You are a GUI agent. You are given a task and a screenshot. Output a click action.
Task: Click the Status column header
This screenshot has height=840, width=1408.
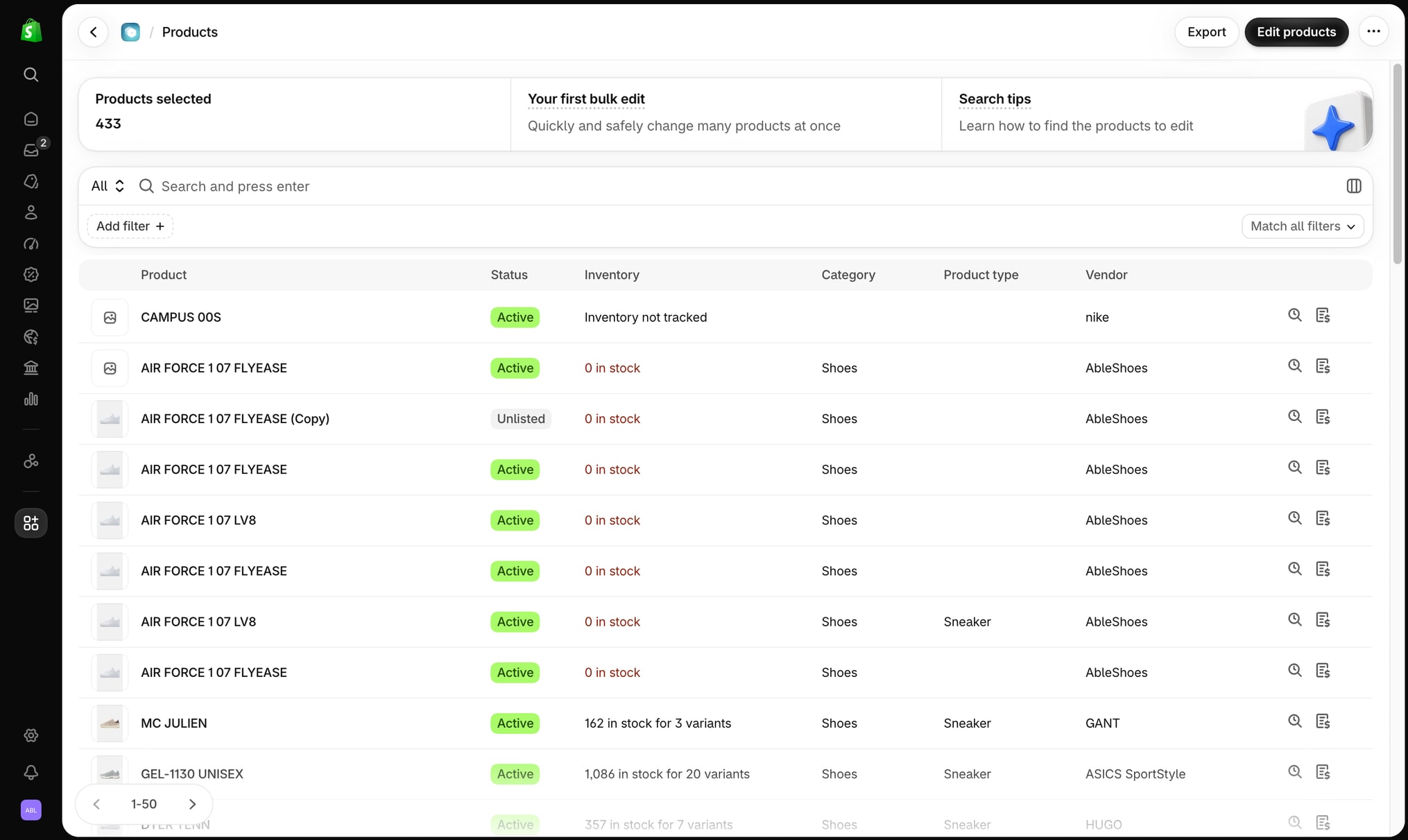click(x=509, y=275)
